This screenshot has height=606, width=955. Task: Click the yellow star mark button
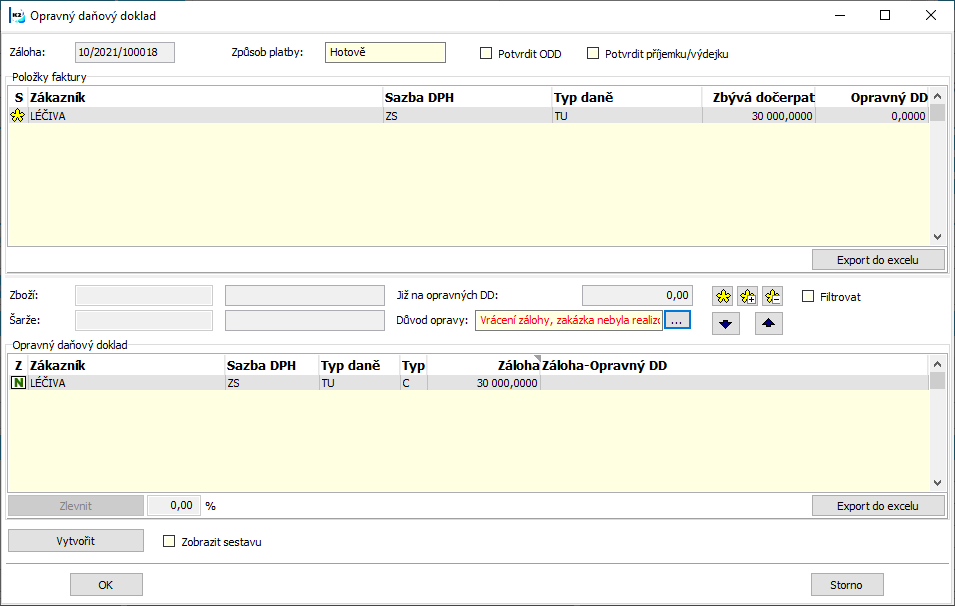pos(723,297)
